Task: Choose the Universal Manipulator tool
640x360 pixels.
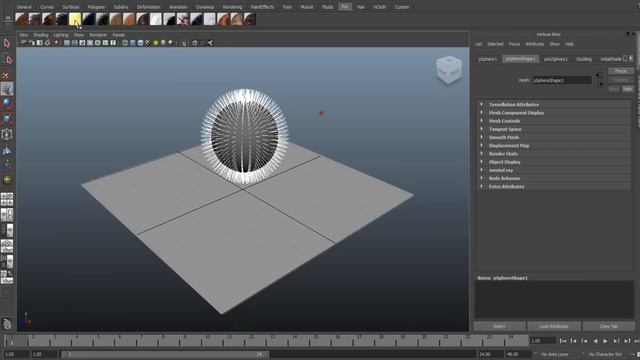Action: point(7,134)
